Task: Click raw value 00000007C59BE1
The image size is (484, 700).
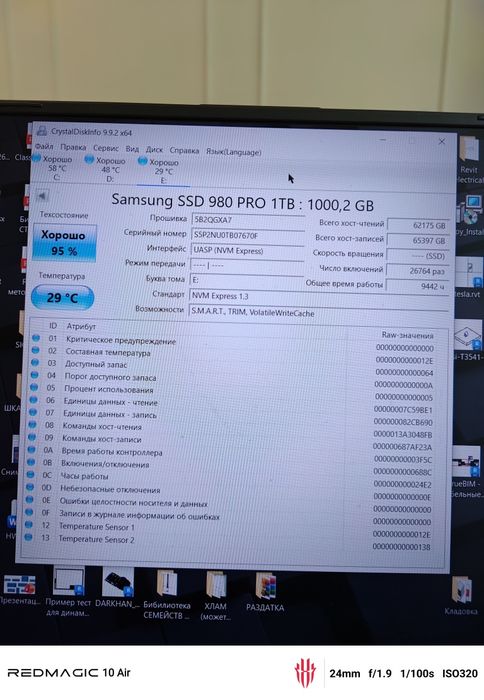Action: click(403, 409)
